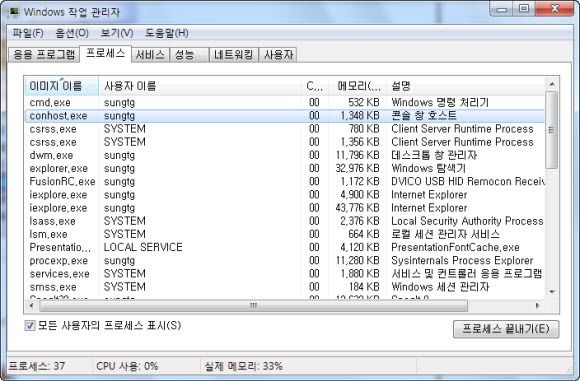Click the 데스크톱 창 관리자 description
The image size is (580, 381).
coord(434,155)
